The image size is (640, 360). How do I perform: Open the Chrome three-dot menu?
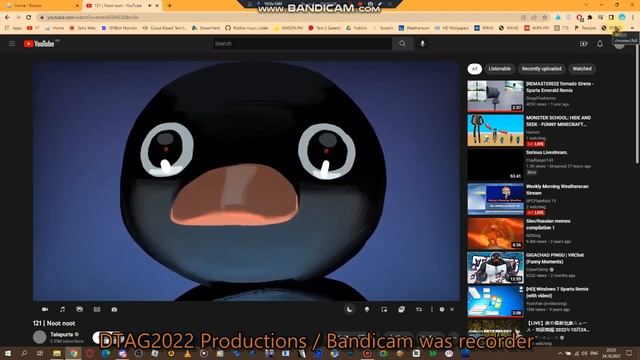633,17
